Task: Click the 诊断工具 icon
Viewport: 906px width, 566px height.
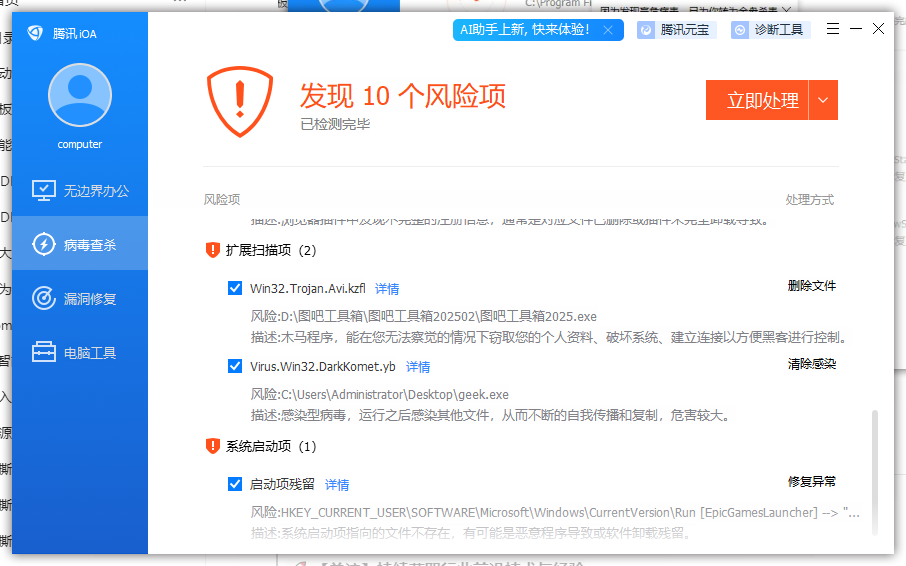Action: [740, 30]
